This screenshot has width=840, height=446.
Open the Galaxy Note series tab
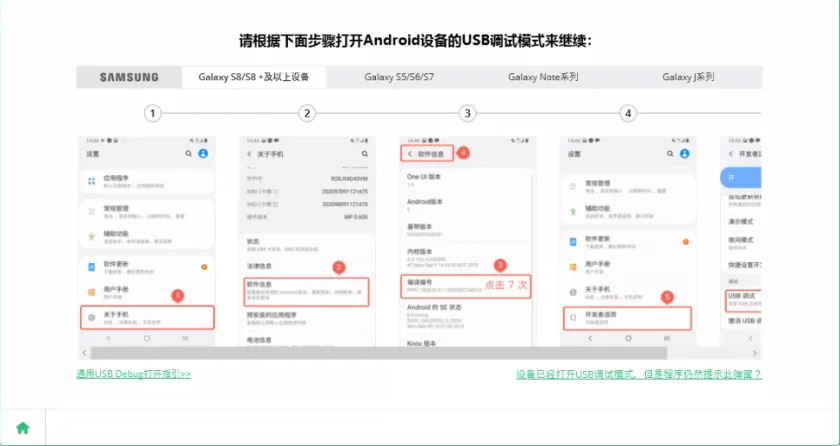[x=543, y=77]
